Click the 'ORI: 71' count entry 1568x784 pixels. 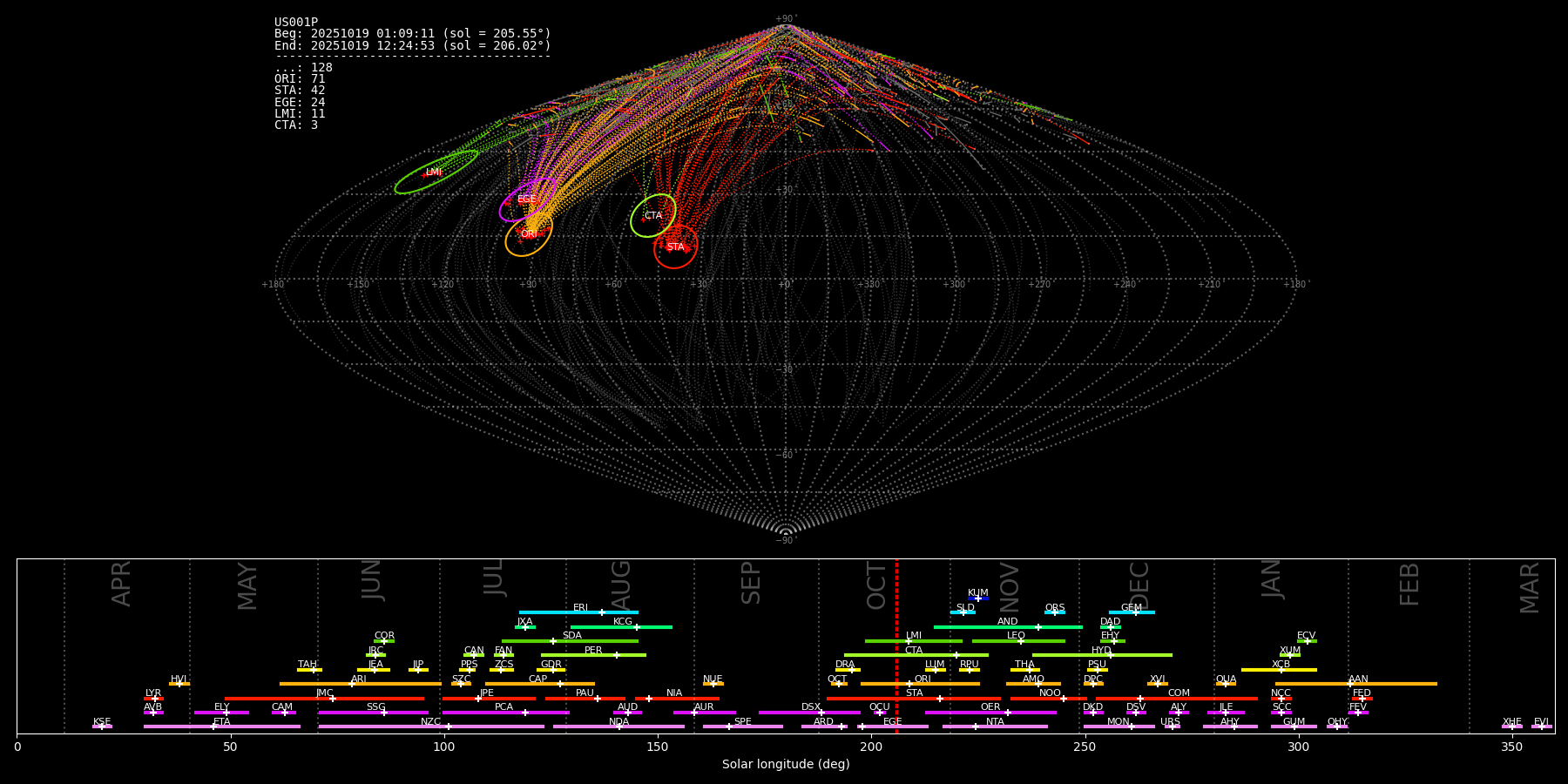pos(300,79)
